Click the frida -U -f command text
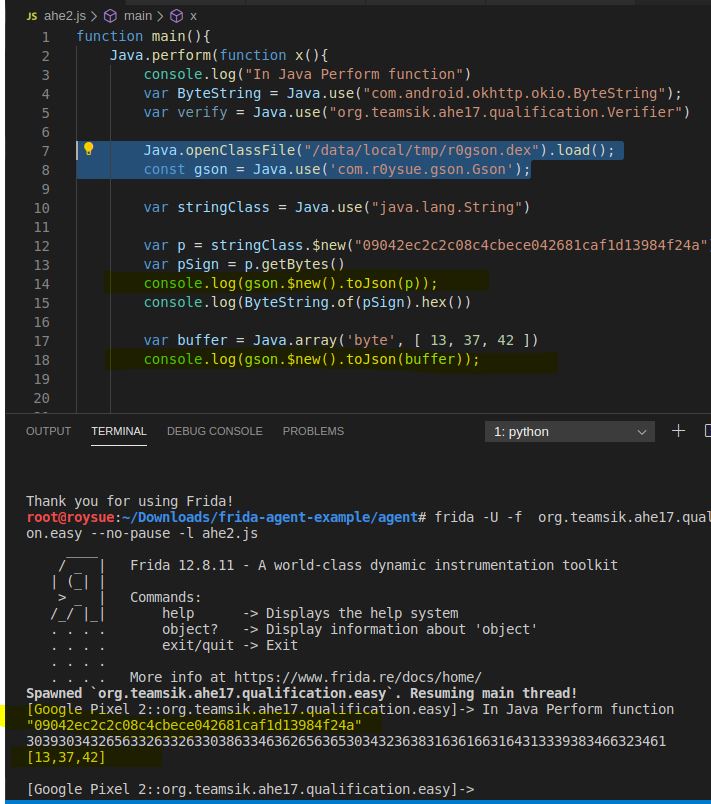711x804 pixels. pos(478,517)
